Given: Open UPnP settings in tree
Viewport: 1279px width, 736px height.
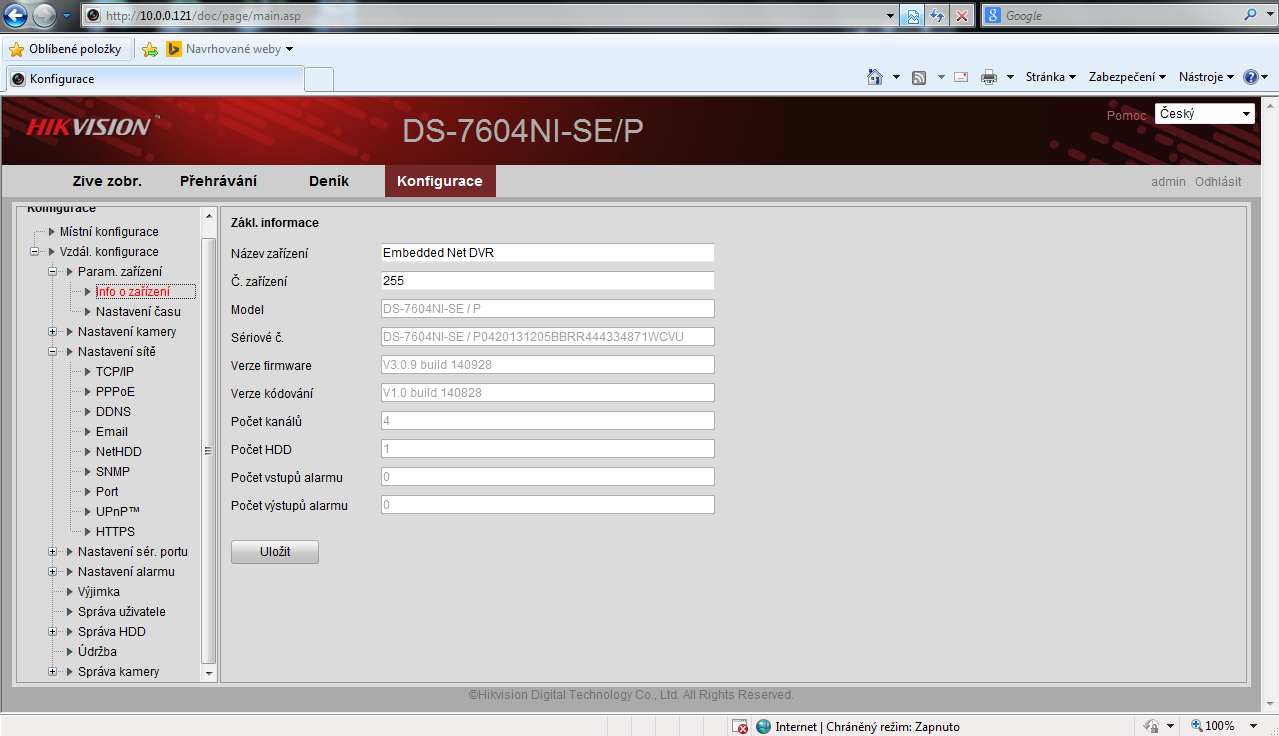Looking at the screenshot, I should point(118,512).
